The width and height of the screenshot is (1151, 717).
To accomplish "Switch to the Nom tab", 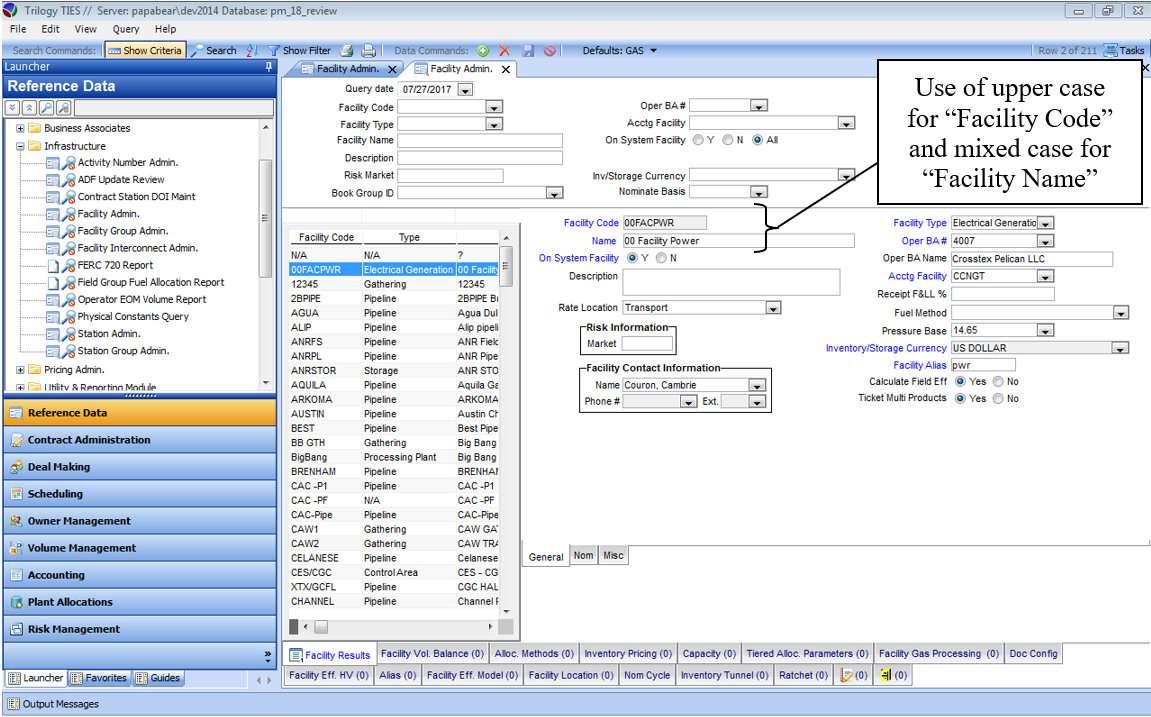I will coord(583,556).
